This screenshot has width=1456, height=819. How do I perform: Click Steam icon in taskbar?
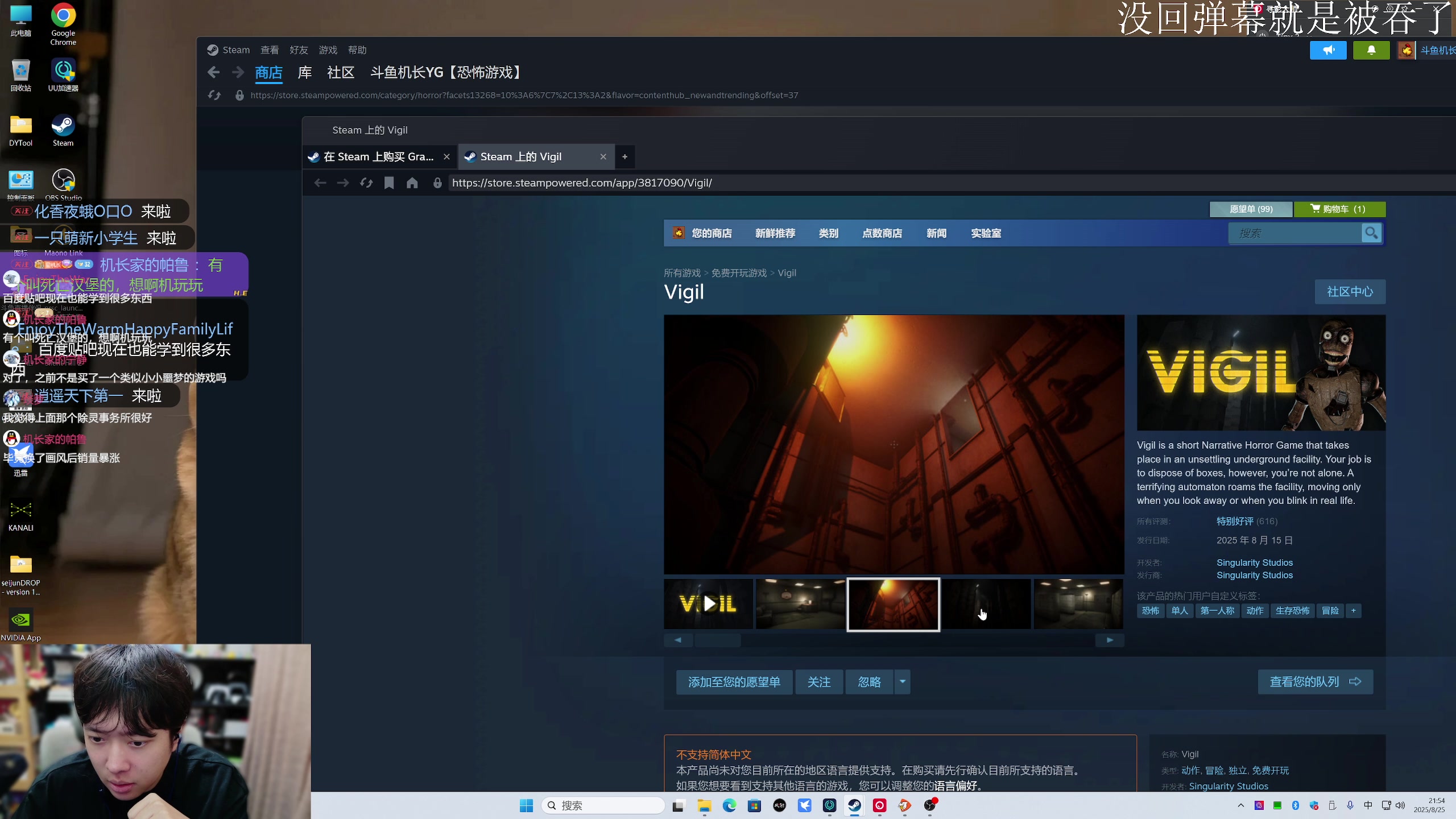click(854, 805)
